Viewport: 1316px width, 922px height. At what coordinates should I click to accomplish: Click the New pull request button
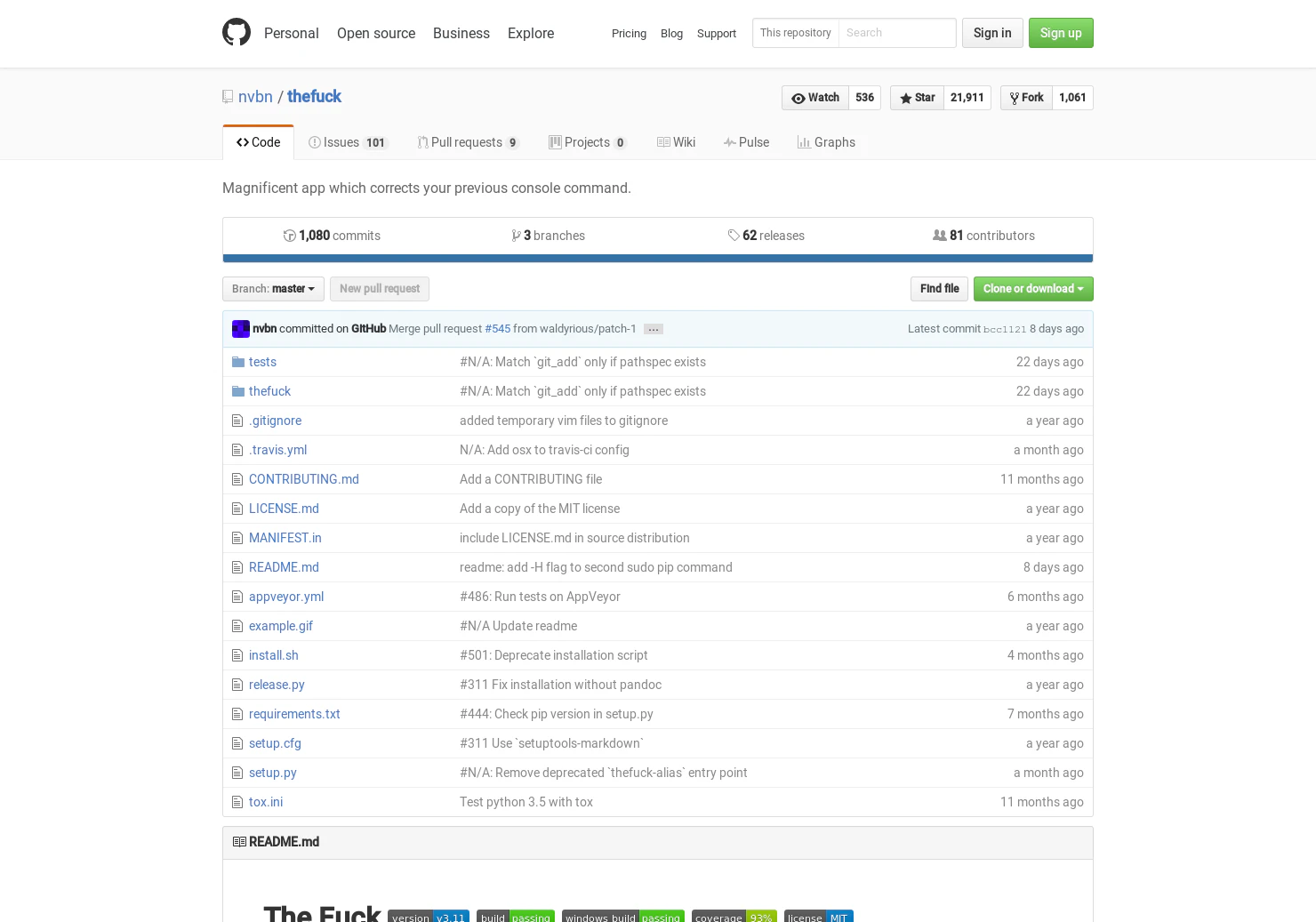point(380,289)
